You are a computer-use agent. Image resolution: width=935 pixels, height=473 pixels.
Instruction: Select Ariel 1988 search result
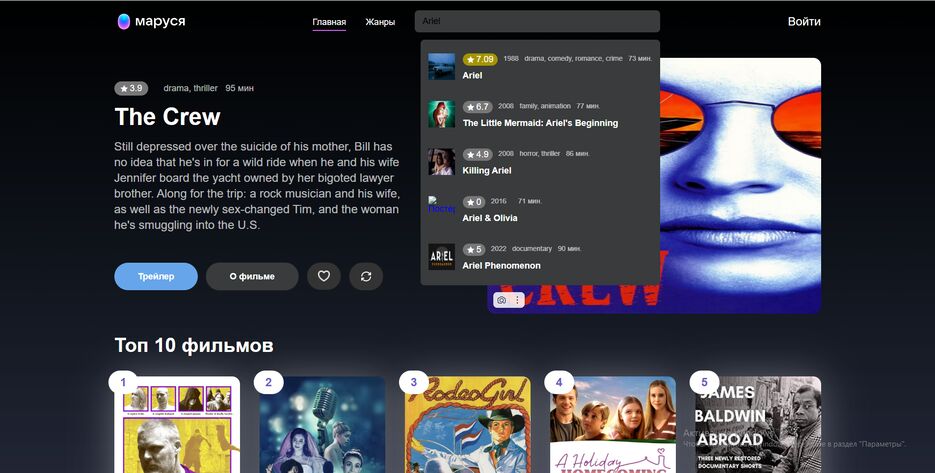tap(540, 66)
